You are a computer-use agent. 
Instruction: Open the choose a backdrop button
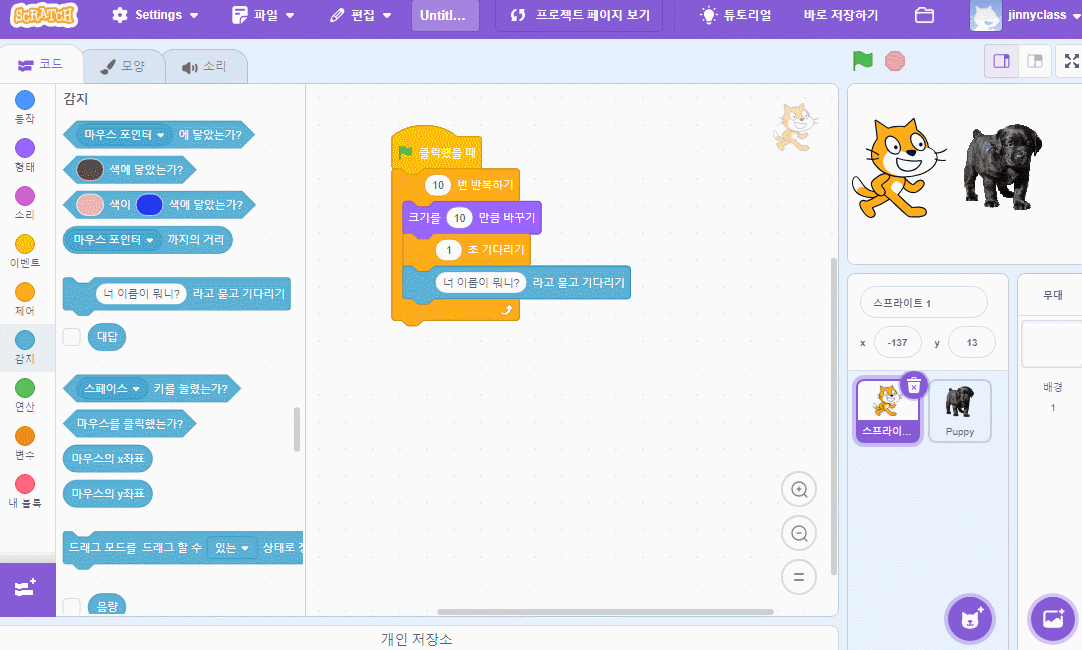tap(1053, 618)
